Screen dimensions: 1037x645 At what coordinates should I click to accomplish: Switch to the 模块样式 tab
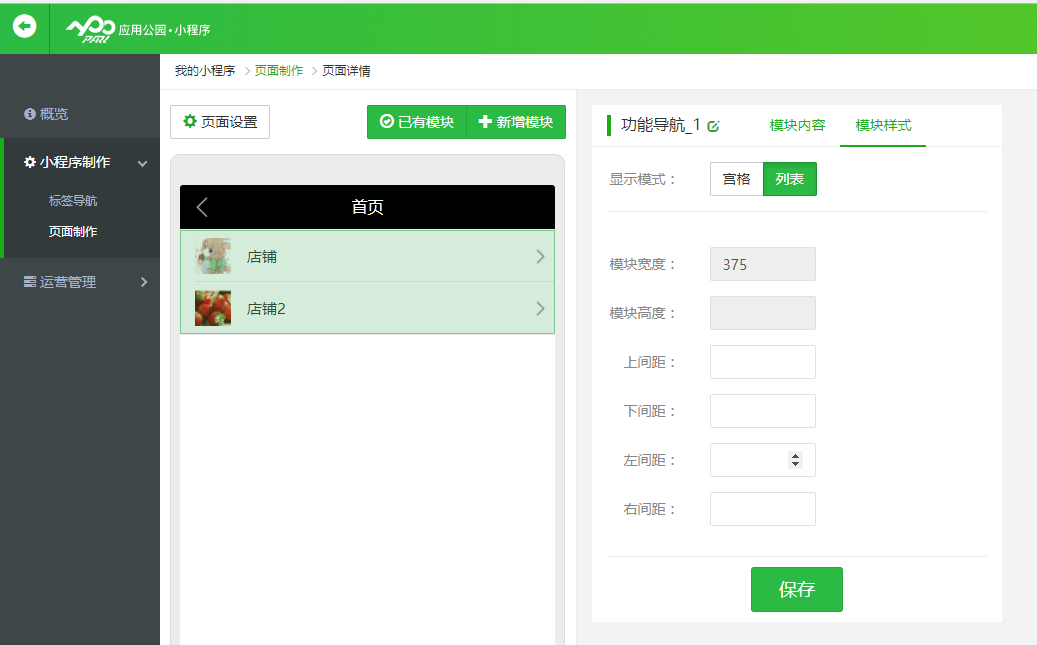click(x=883, y=125)
